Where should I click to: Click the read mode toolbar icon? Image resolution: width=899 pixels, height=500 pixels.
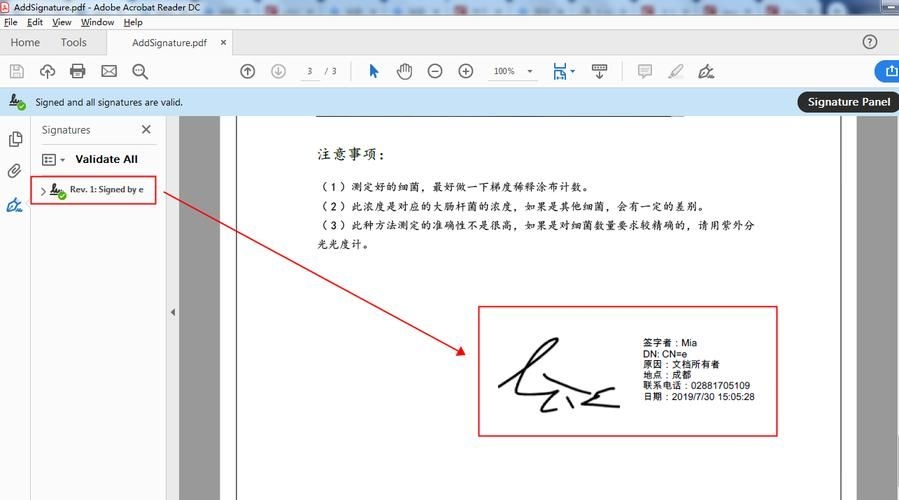[599, 71]
